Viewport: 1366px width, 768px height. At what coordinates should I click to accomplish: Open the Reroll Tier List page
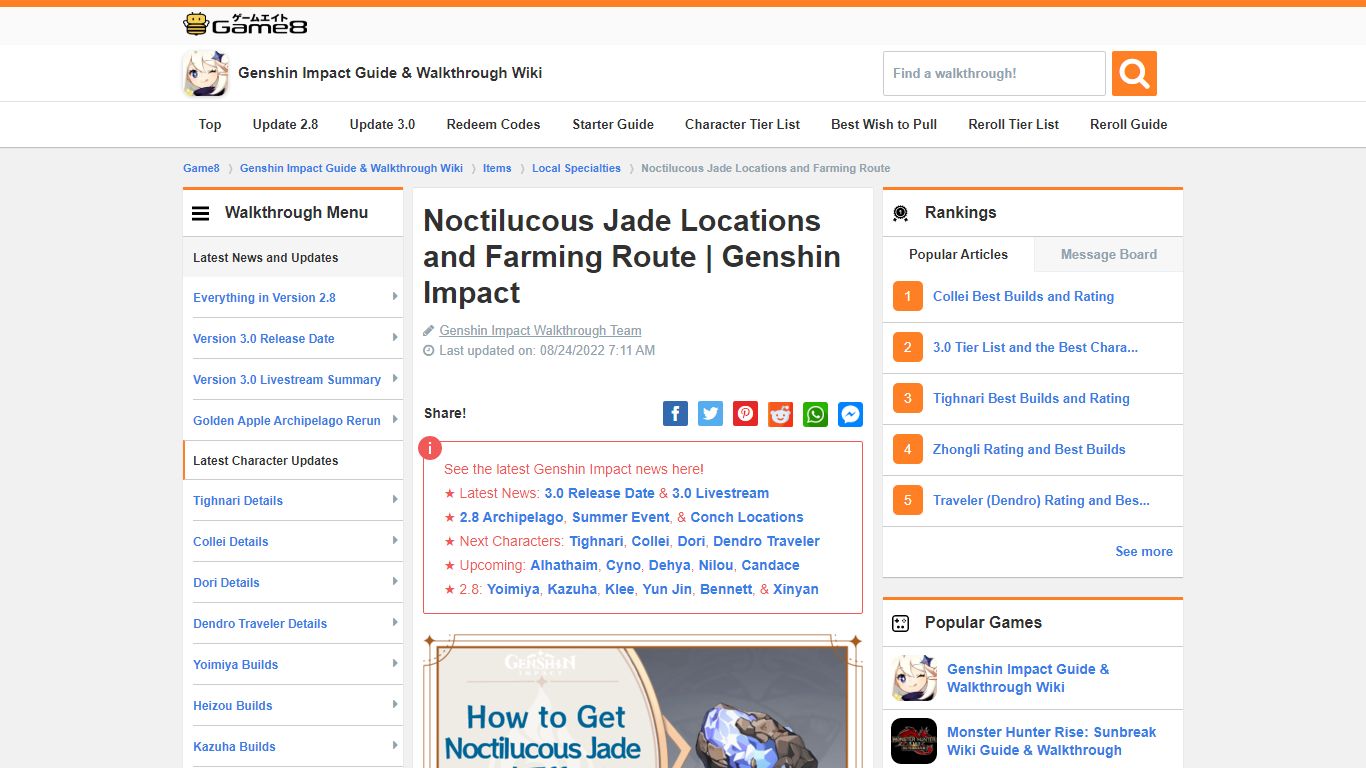[x=1013, y=124]
